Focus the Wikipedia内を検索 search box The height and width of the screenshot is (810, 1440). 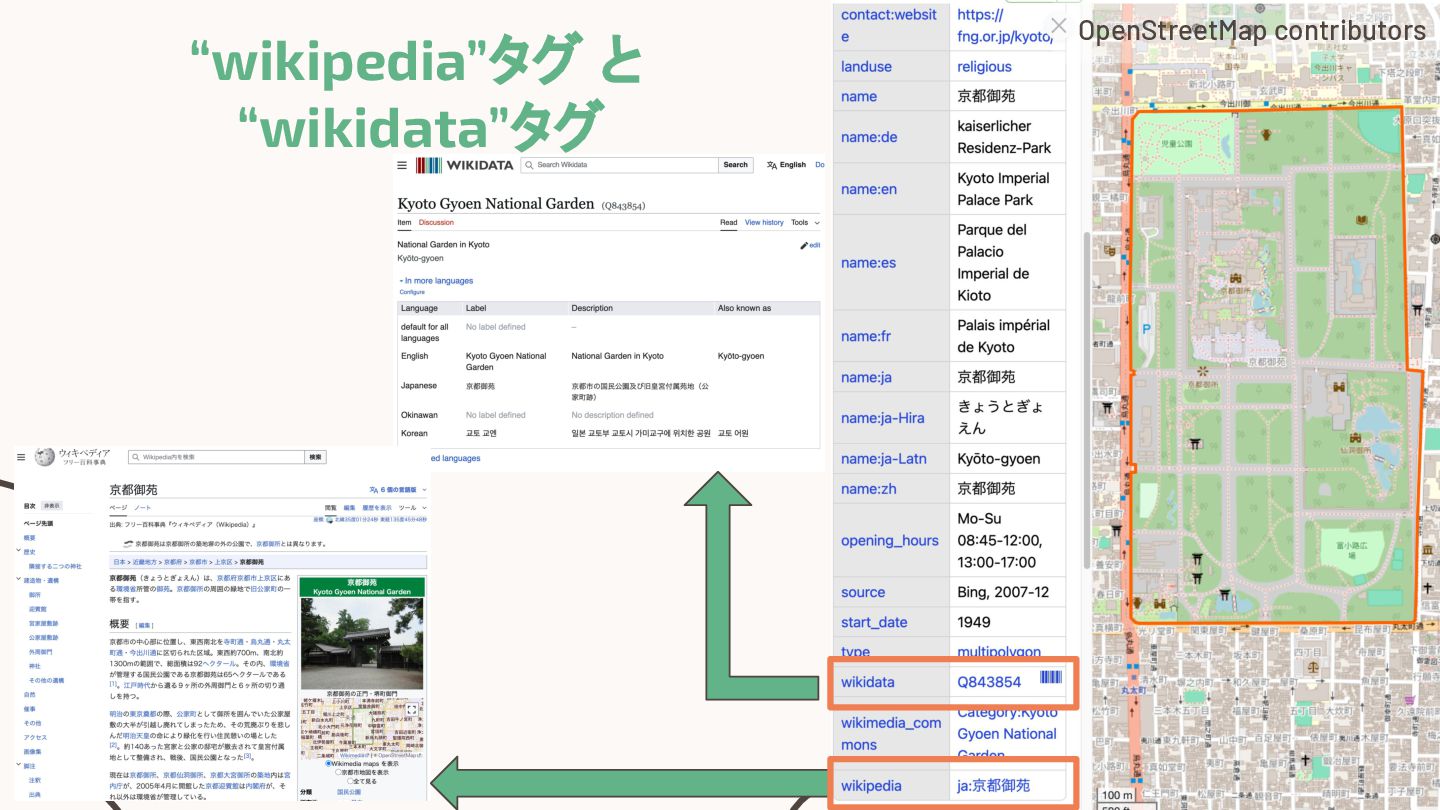216,457
